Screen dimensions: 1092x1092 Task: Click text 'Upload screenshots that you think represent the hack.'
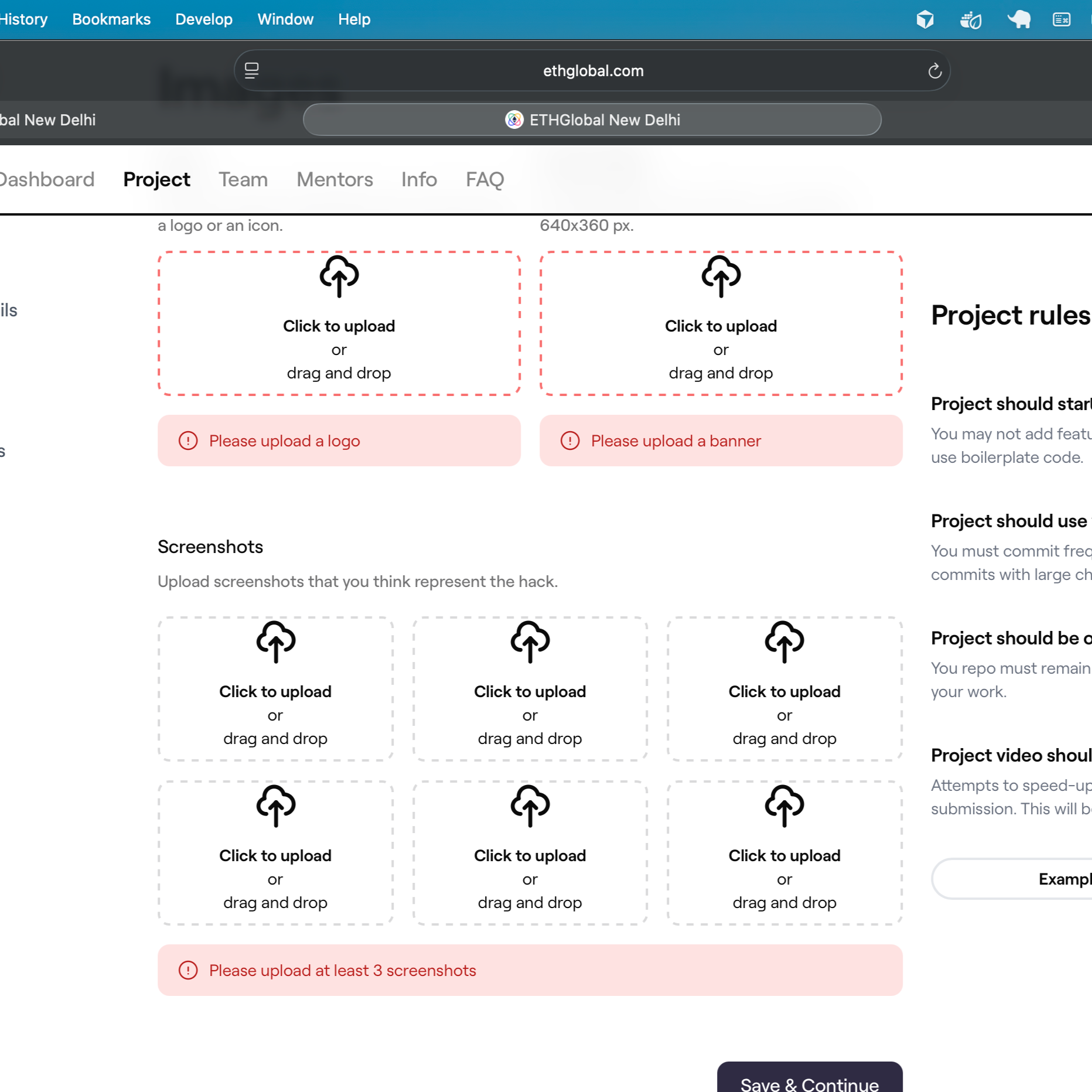coord(357,581)
